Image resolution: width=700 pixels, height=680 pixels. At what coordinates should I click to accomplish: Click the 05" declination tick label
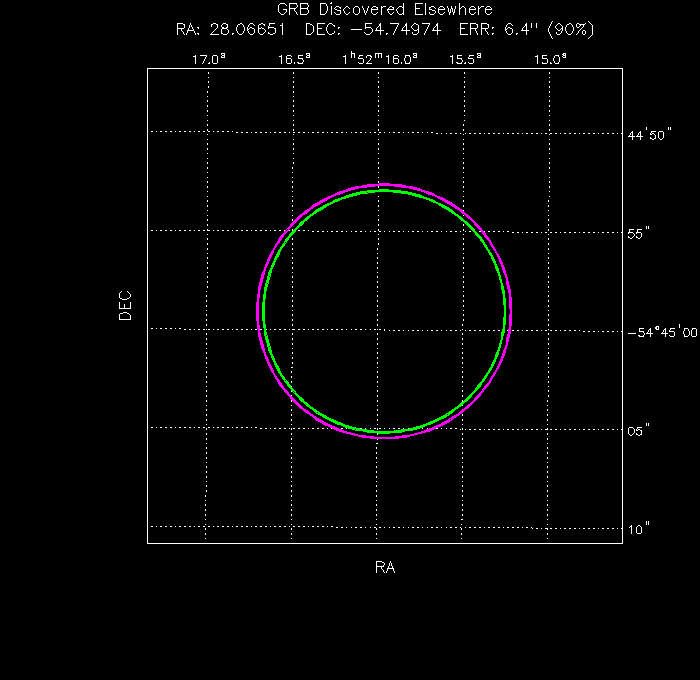pyautogui.click(x=638, y=430)
